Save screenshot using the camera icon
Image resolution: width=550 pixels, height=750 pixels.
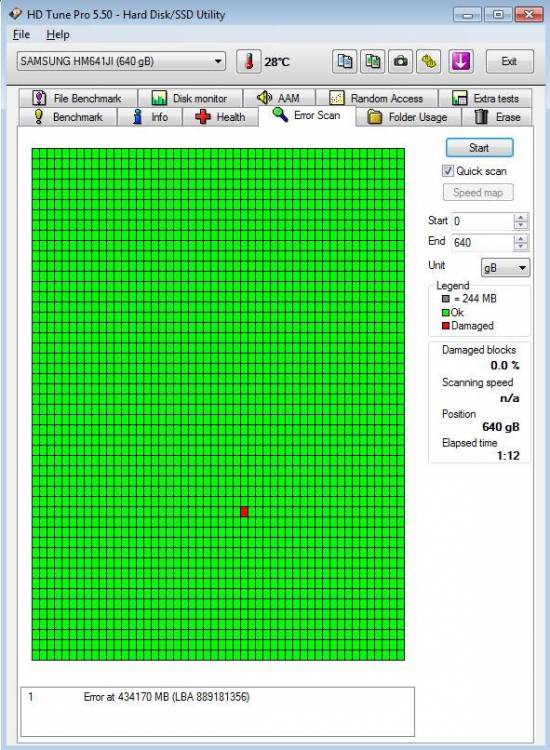point(401,61)
